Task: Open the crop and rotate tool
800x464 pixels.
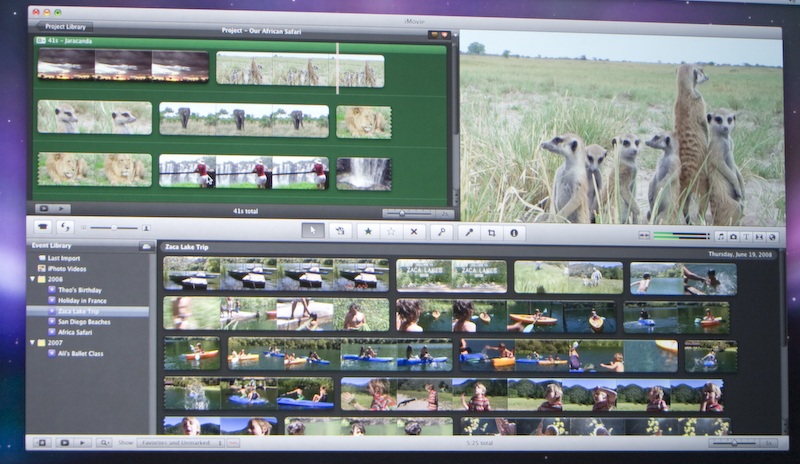Action: point(491,233)
